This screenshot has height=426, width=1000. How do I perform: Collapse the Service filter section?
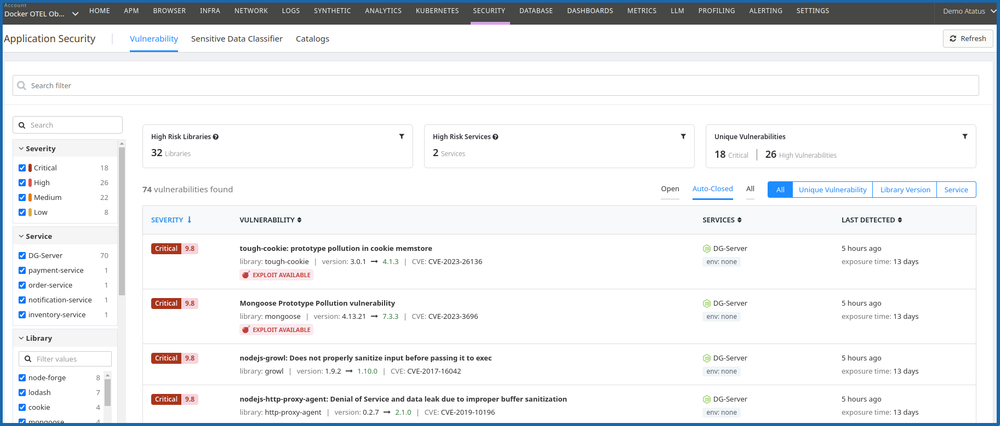pyautogui.click(x=21, y=237)
